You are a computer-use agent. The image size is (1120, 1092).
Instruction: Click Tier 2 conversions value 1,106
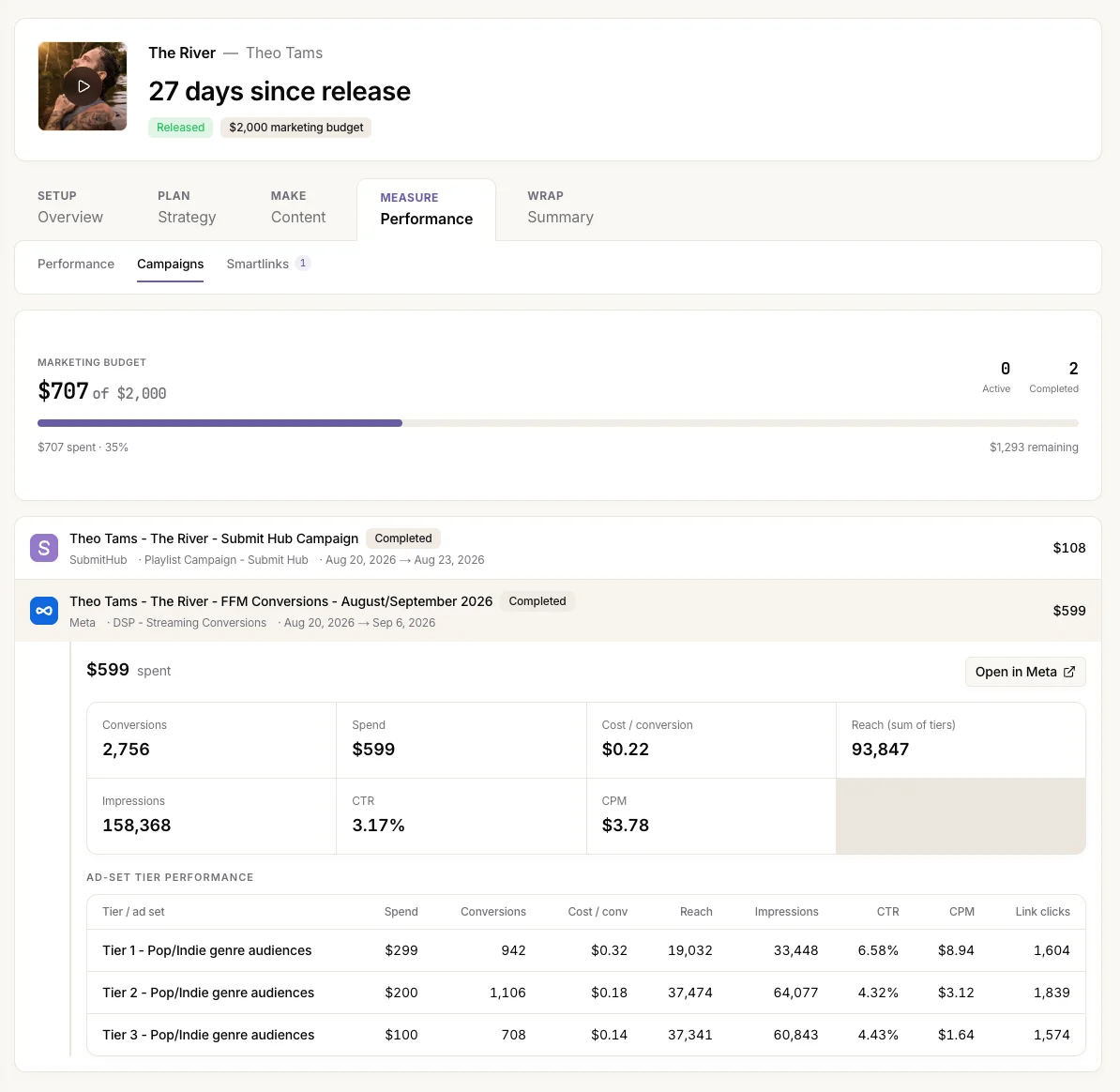(507, 993)
